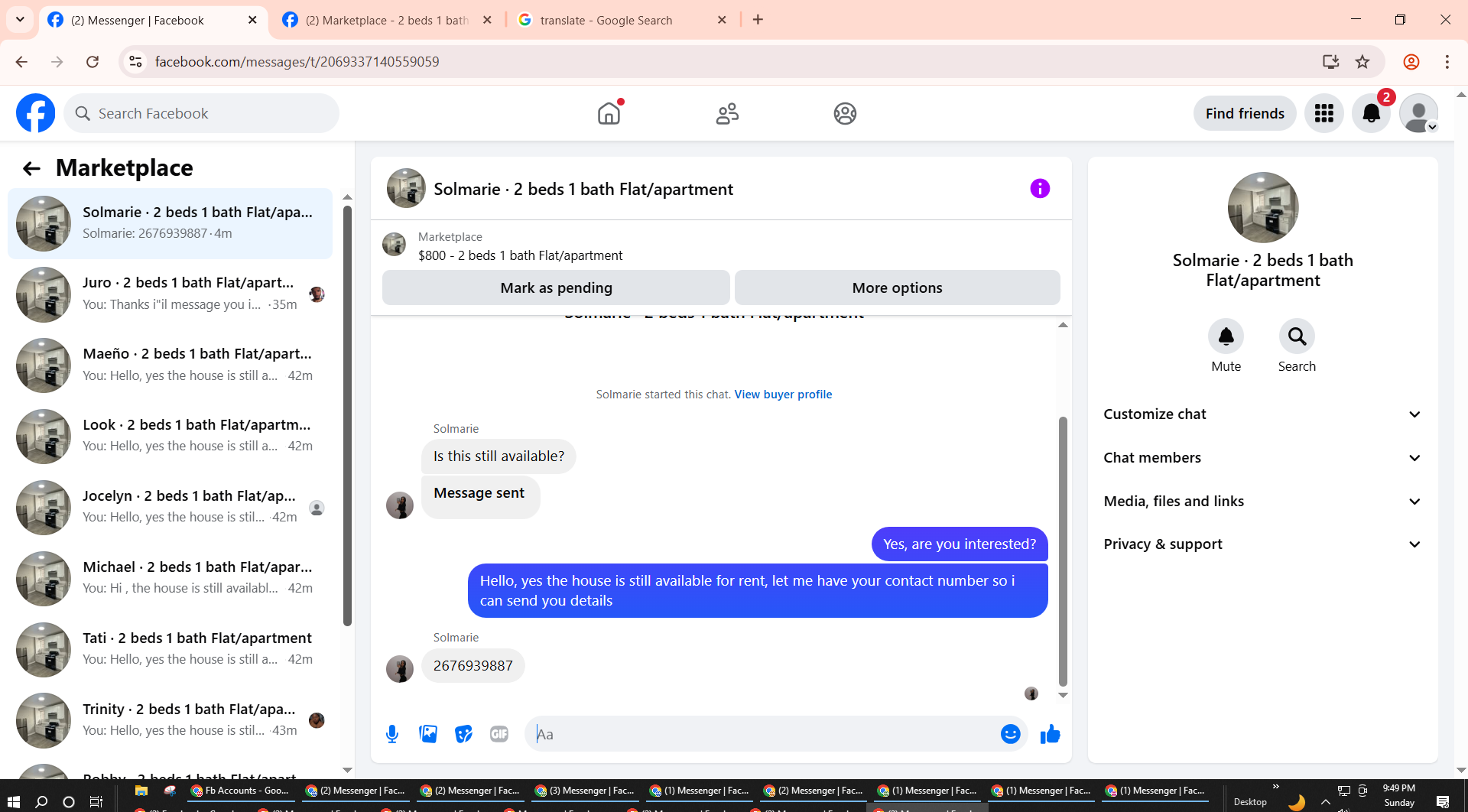Open the Trinity conversation
Screen dimensions: 1468x812
(x=170, y=721)
